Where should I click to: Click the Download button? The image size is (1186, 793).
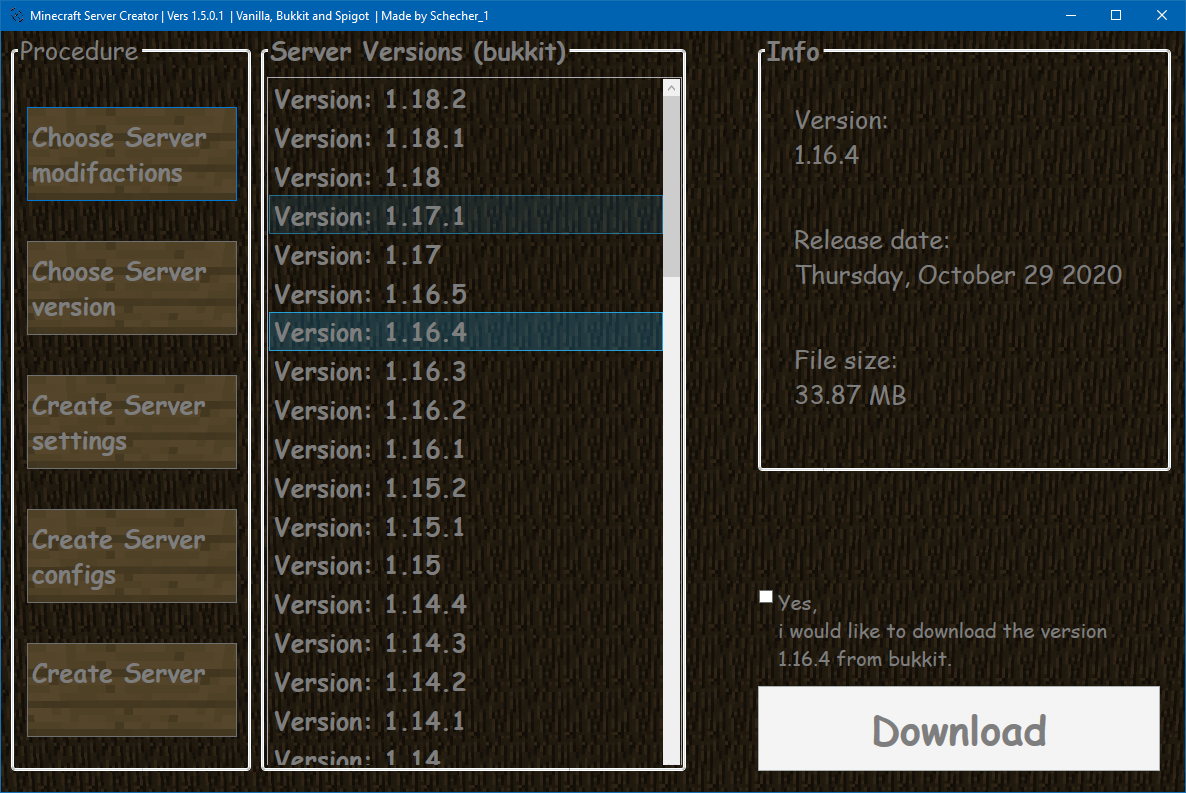tap(958, 729)
